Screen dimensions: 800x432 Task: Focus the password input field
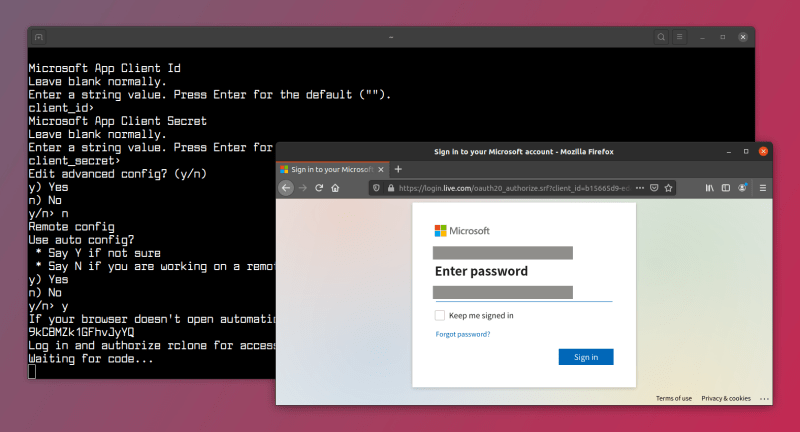click(x=522, y=293)
